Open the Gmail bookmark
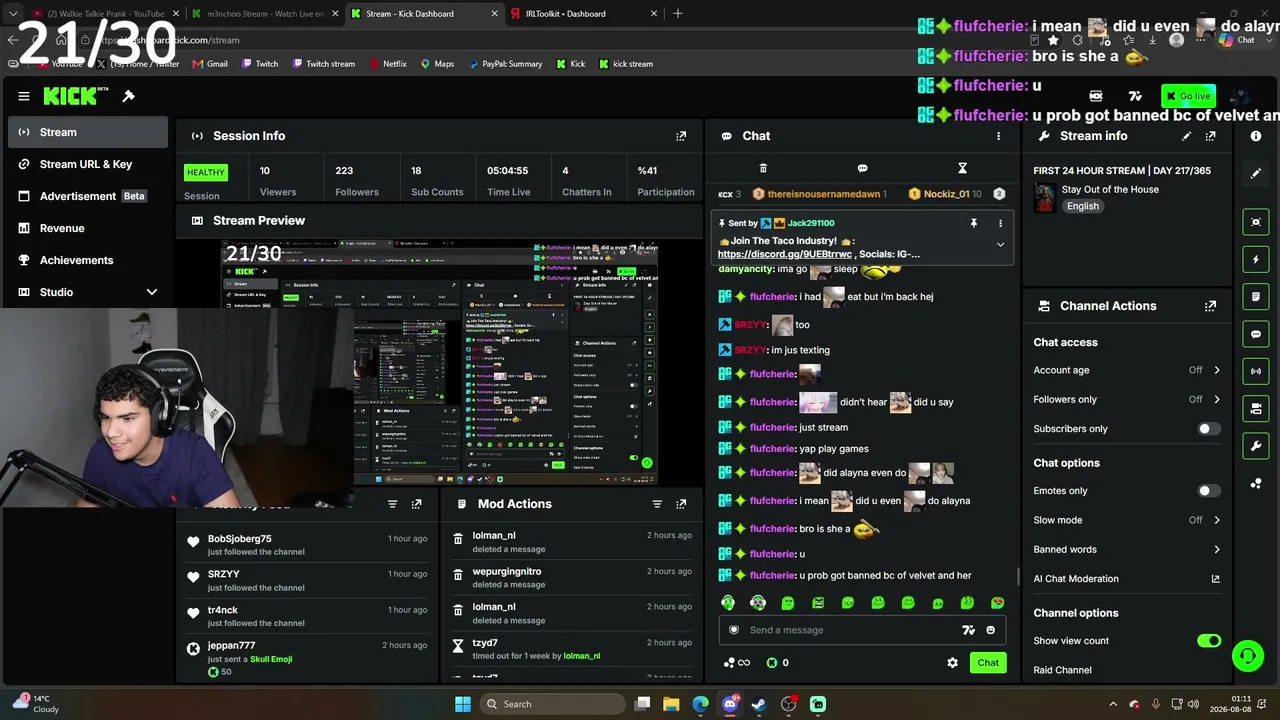Image resolution: width=1280 pixels, height=720 pixels. click(210, 64)
